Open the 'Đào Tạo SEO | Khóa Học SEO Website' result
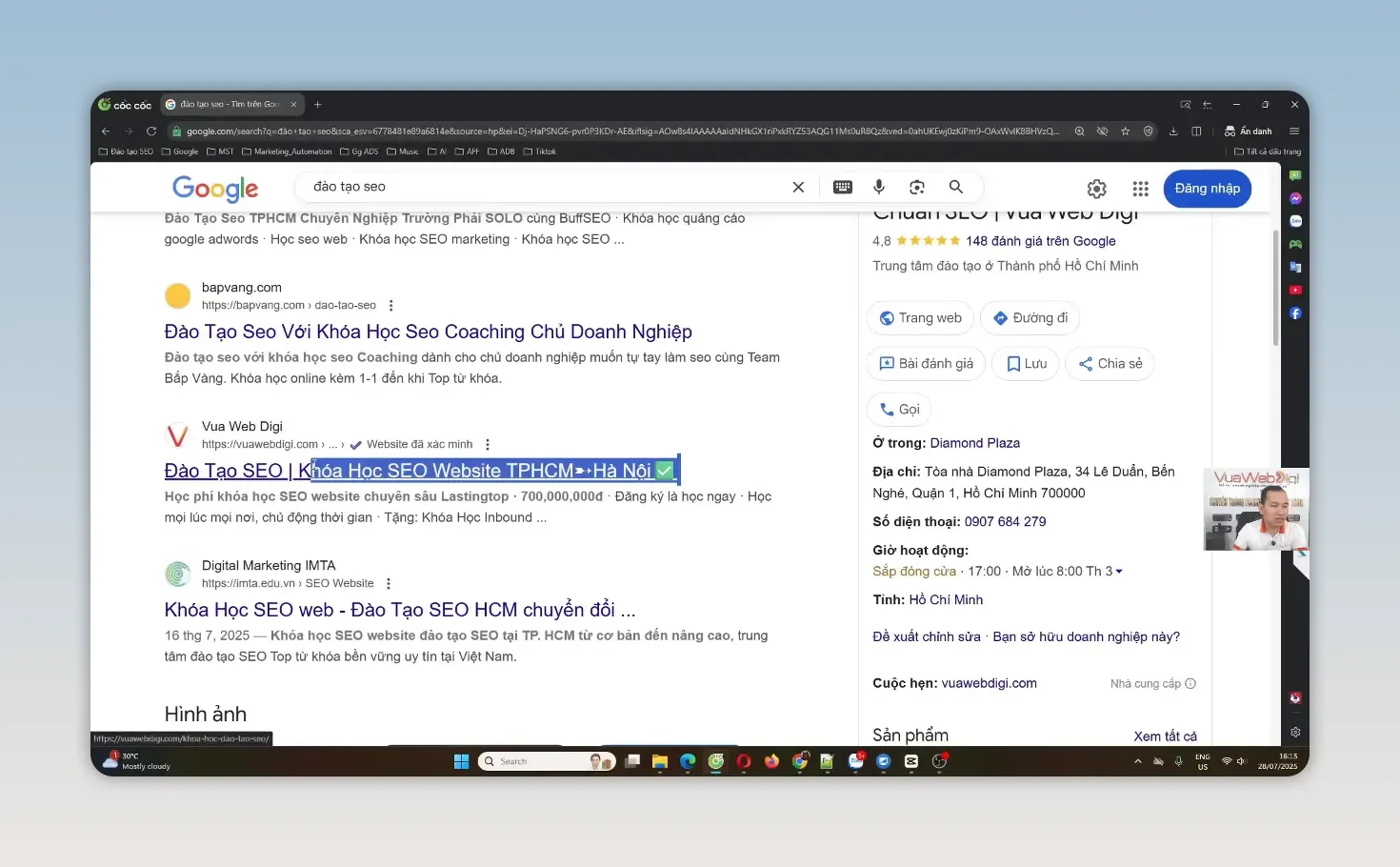Screen dimensions: 1400x867 coord(420,471)
